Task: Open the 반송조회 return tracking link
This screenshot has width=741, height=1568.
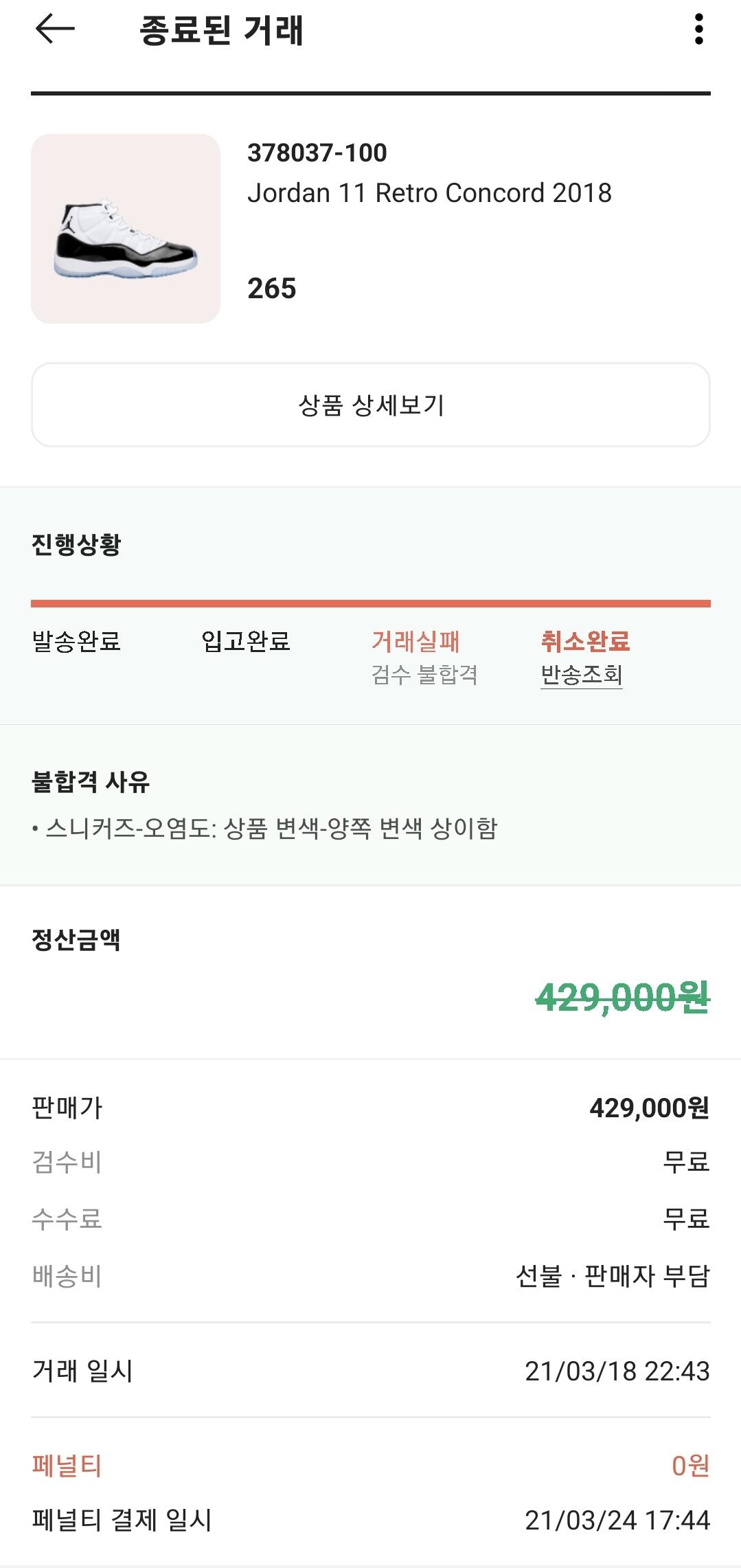Action: point(581,675)
